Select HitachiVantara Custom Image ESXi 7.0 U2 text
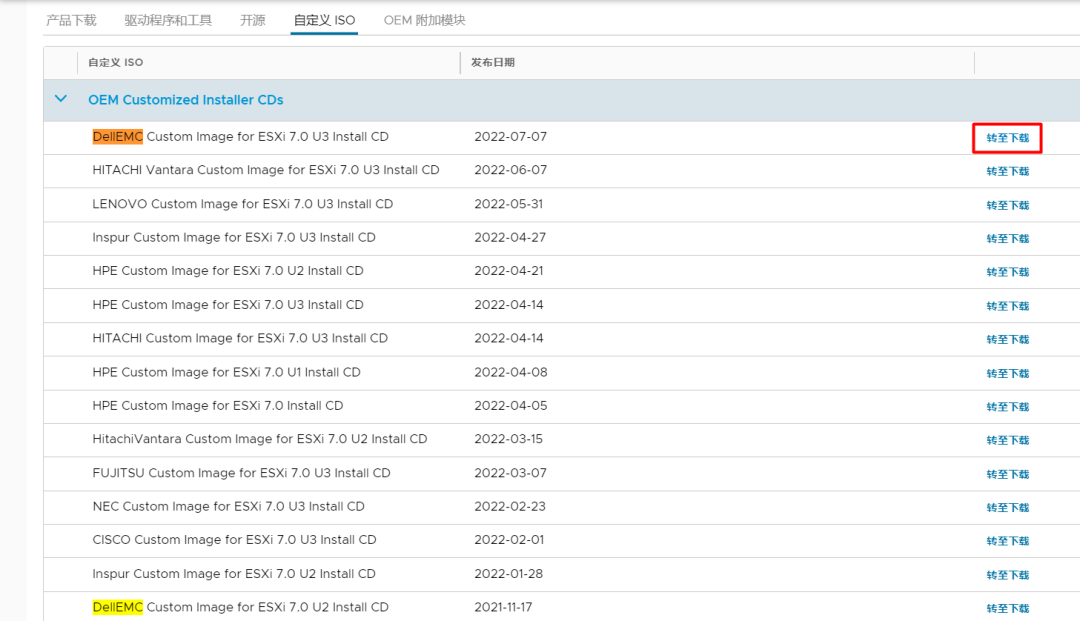The image size is (1080, 621). (260, 439)
